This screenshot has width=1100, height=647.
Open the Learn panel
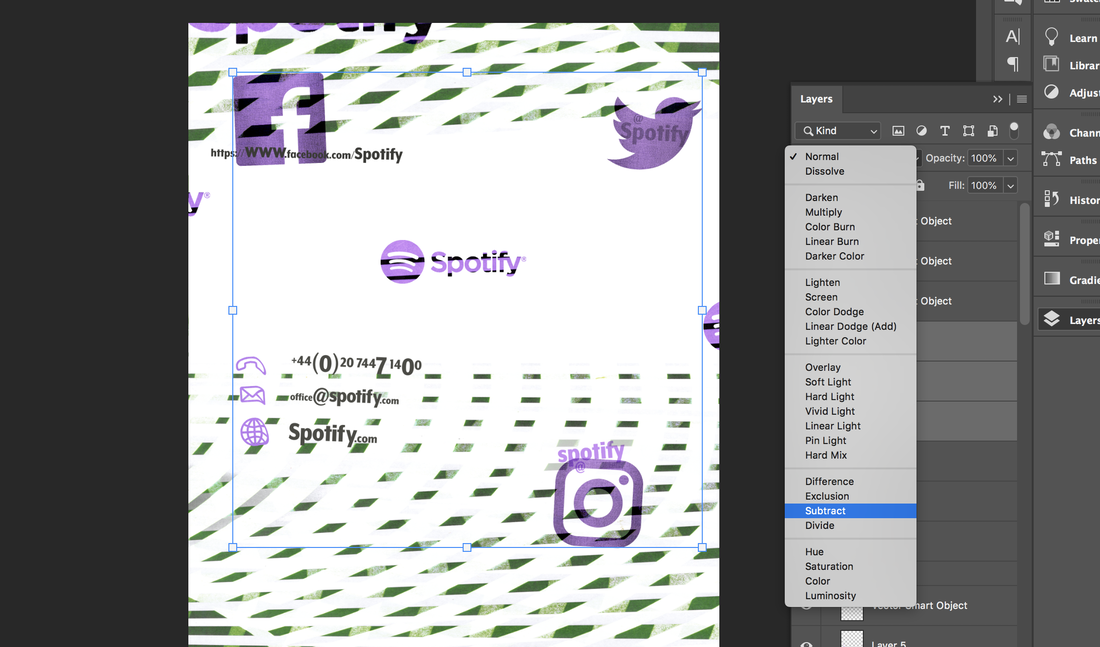(x=1069, y=37)
